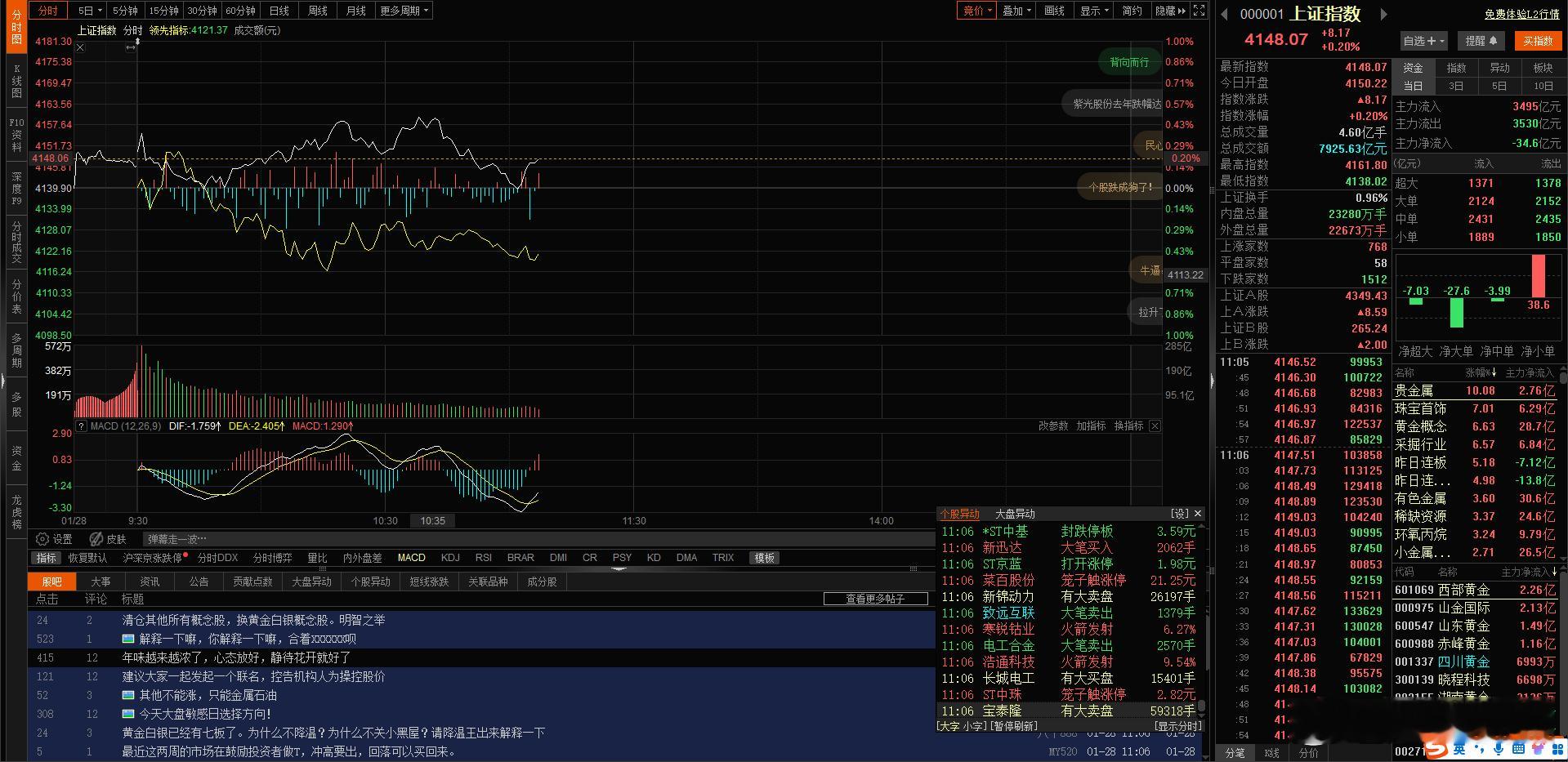The image size is (1568, 762).
Task: Open the 竞价 dropdown
Action: coord(977,11)
